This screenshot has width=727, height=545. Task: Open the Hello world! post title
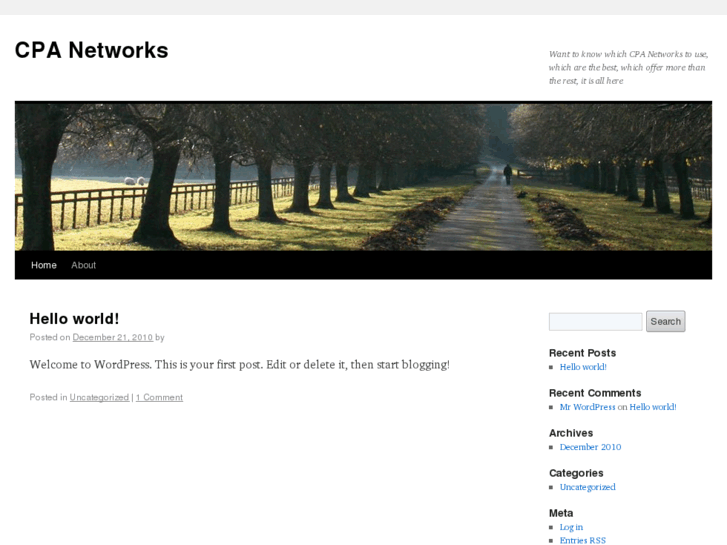(x=74, y=319)
